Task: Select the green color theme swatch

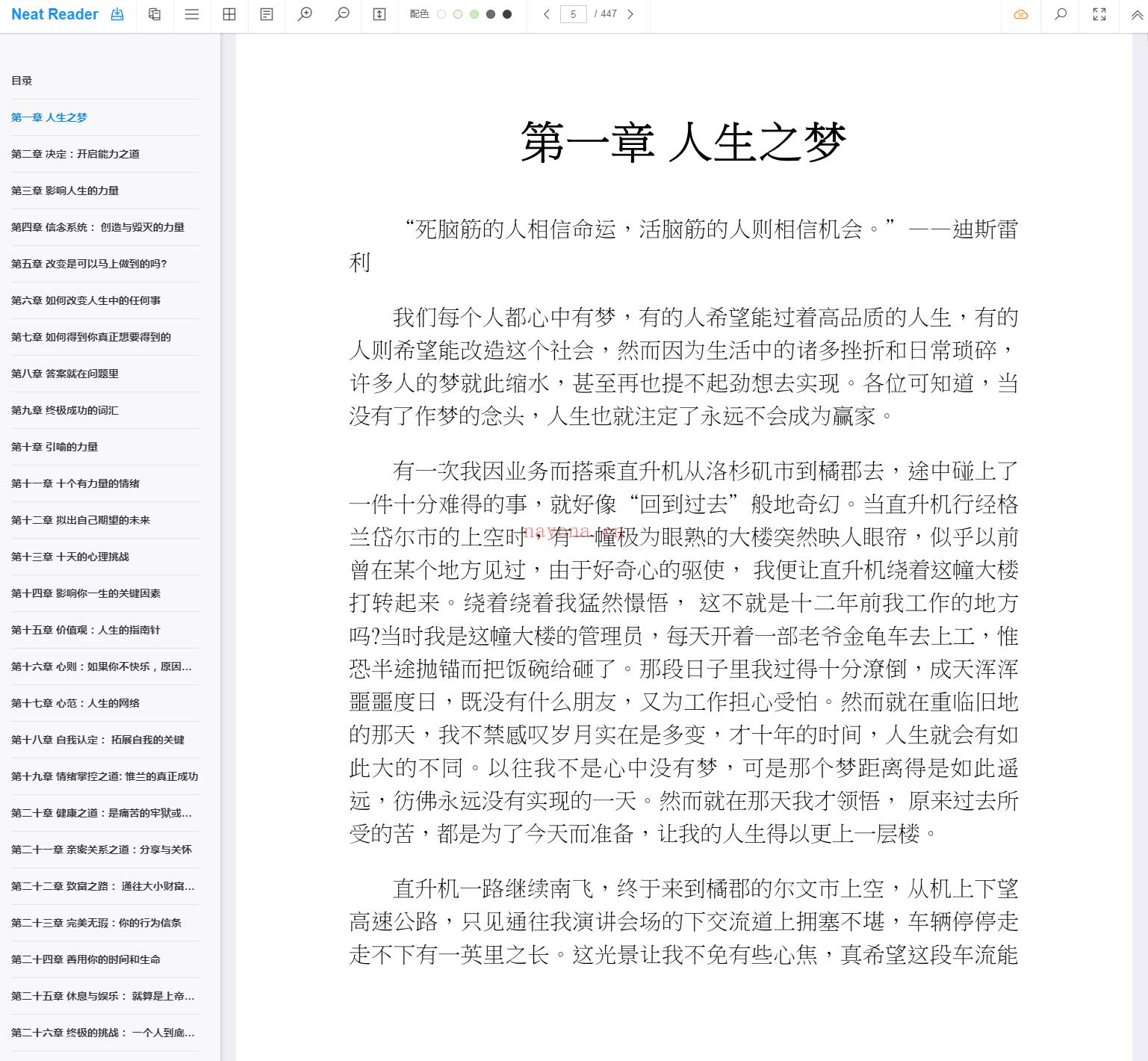Action: (x=474, y=14)
